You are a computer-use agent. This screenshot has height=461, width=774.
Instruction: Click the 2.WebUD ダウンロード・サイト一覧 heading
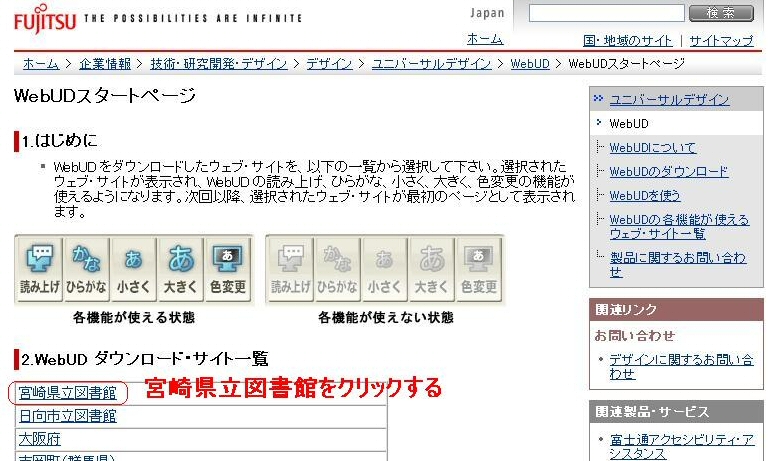point(145,359)
